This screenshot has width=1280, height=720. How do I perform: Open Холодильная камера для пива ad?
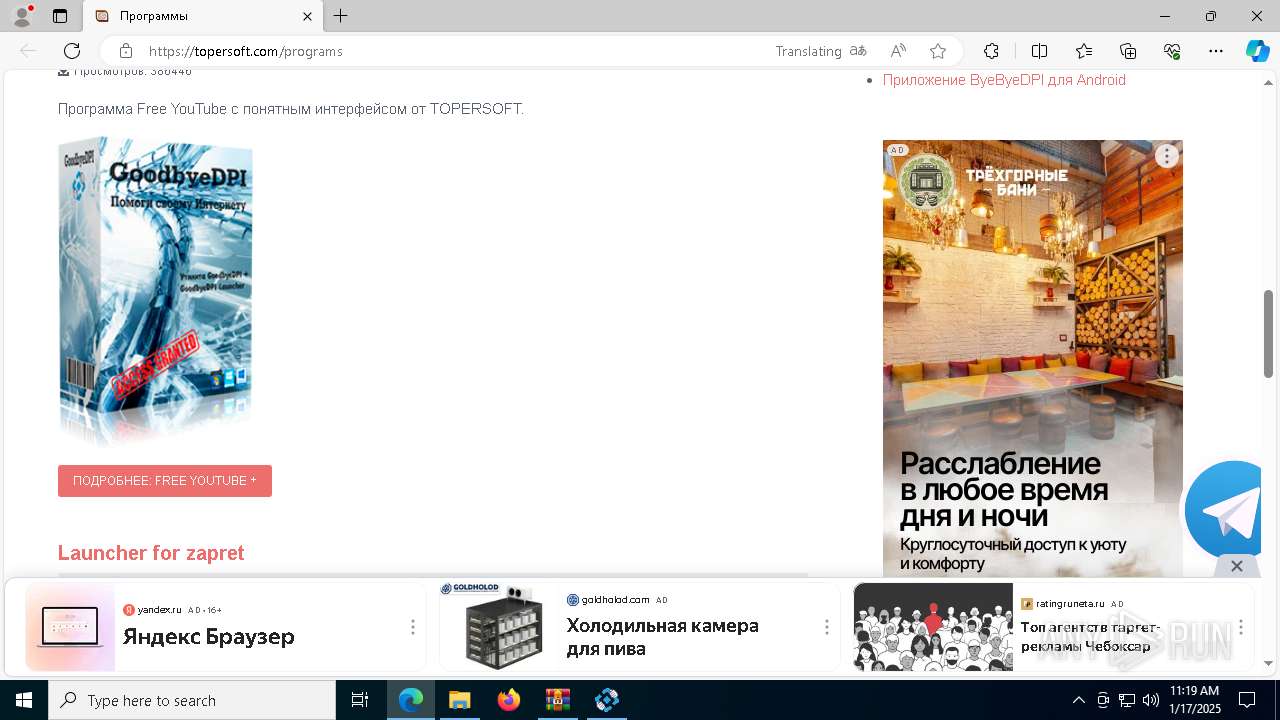[x=640, y=627]
